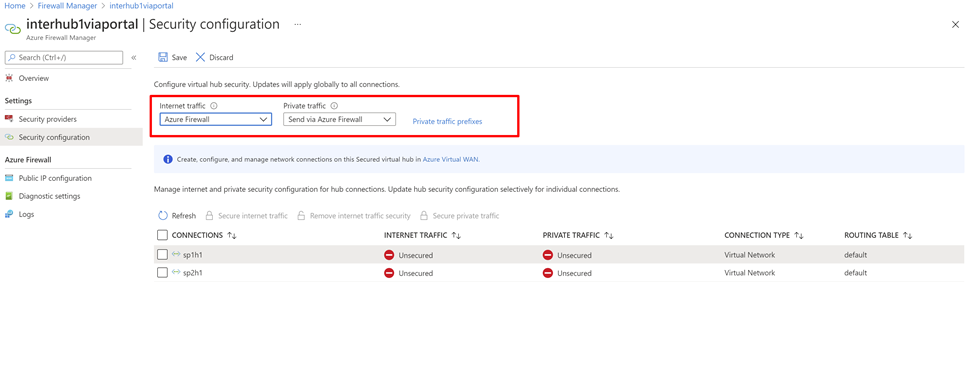
Task: Open Overview via its sidebar icon
Action: tap(9, 78)
